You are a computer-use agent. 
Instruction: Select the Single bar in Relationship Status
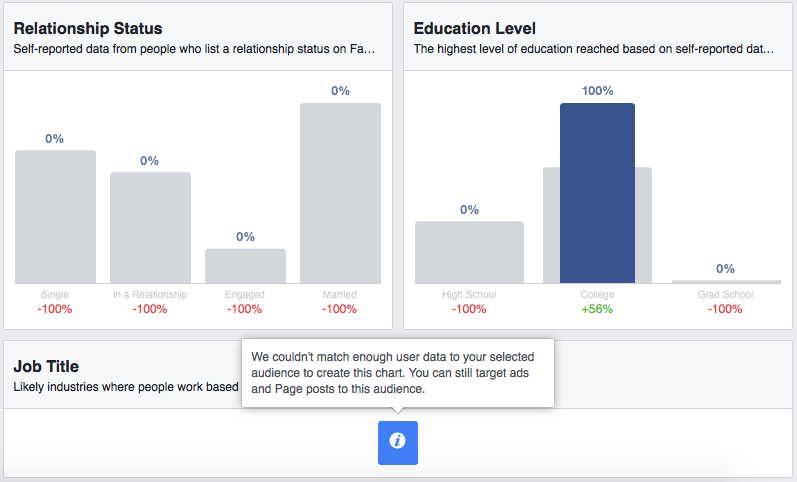tap(55, 217)
